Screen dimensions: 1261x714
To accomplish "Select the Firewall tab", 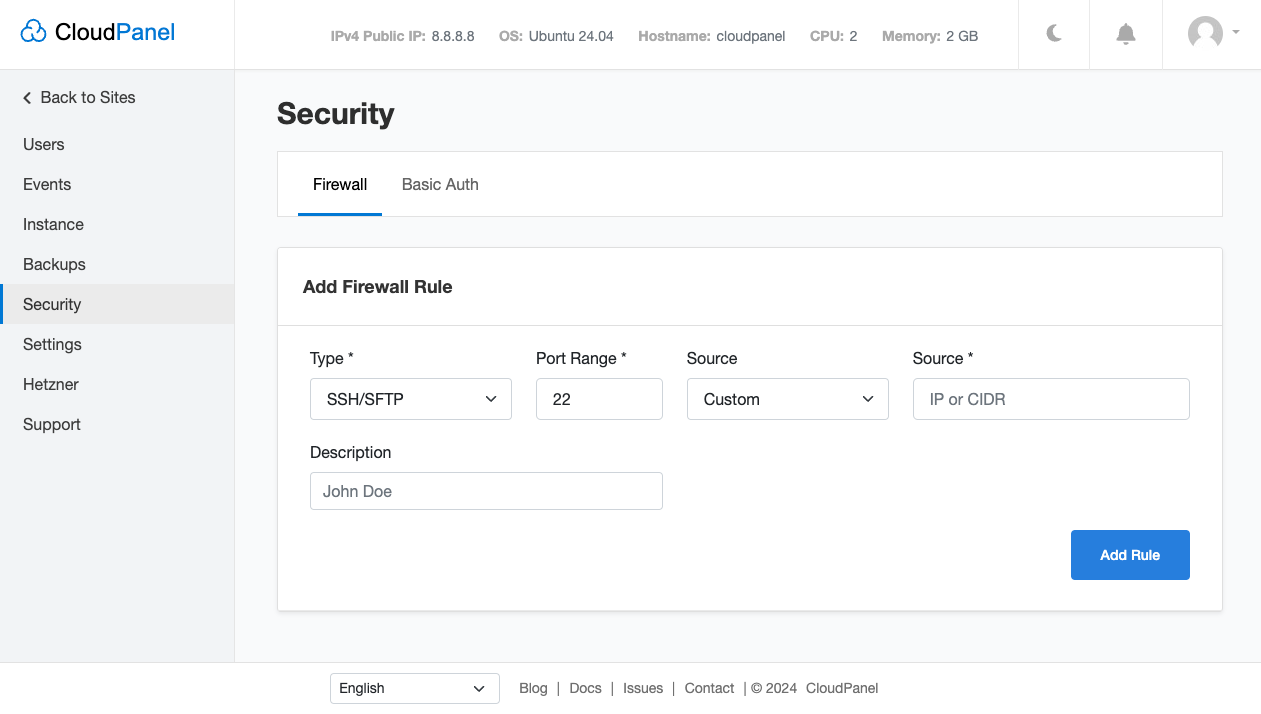I will [340, 184].
